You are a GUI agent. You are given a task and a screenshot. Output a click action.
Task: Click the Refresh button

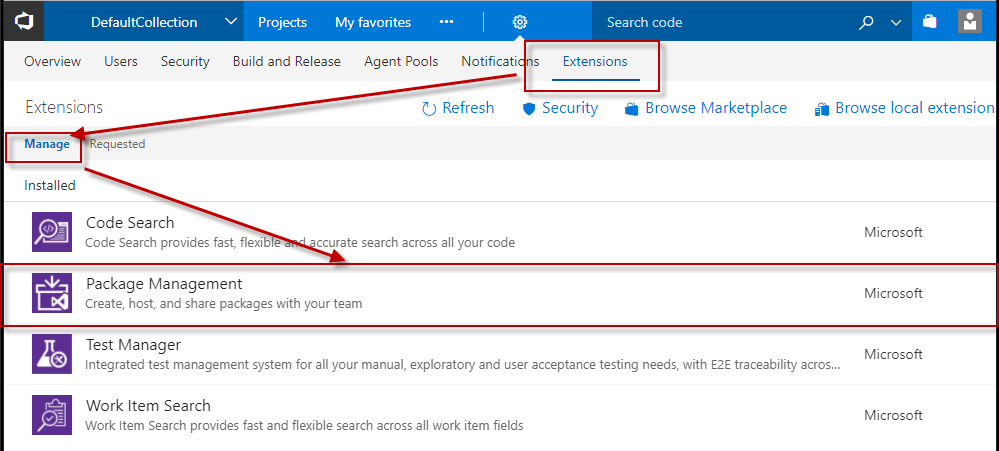(458, 108)
